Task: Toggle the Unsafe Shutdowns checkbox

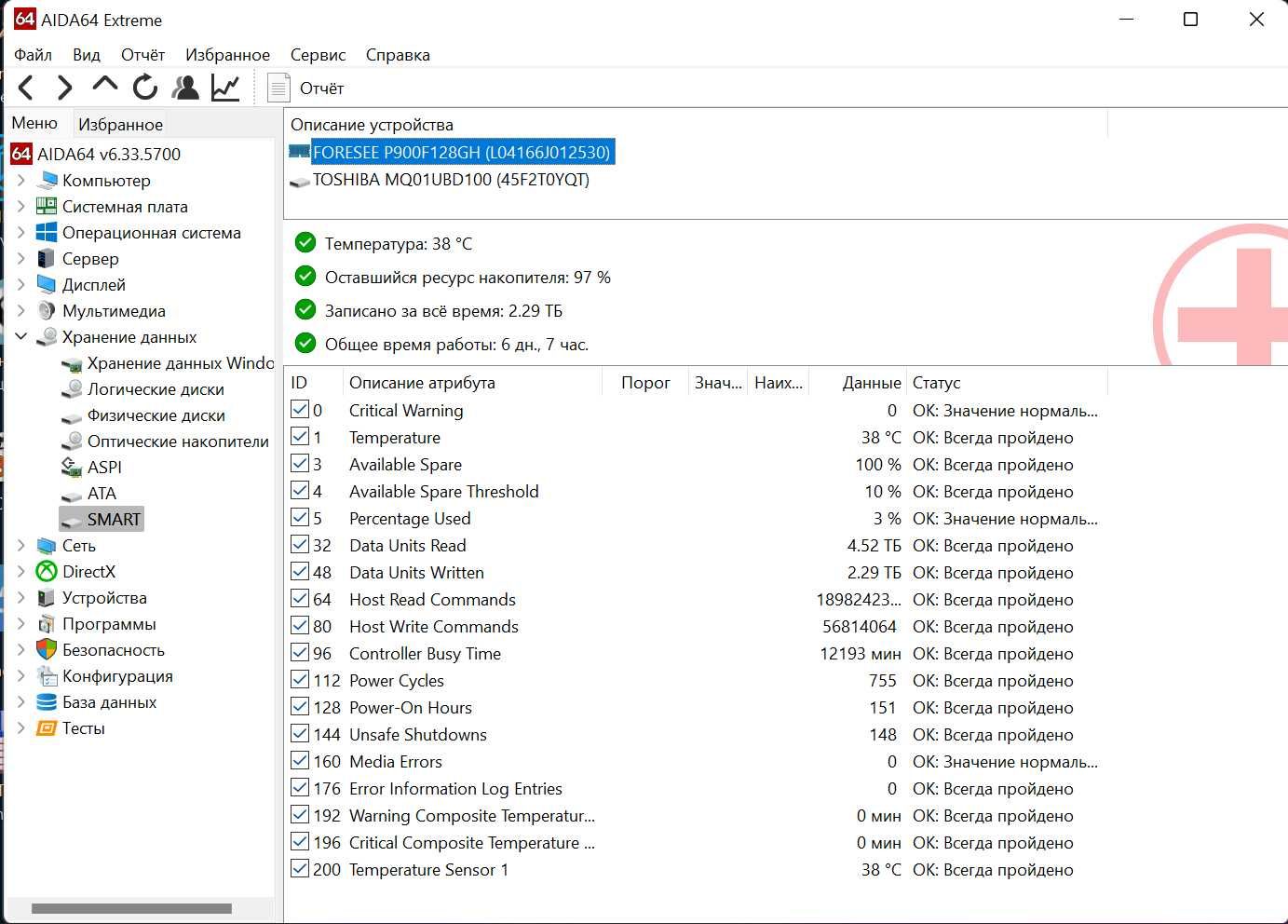Action: (300, 733)
